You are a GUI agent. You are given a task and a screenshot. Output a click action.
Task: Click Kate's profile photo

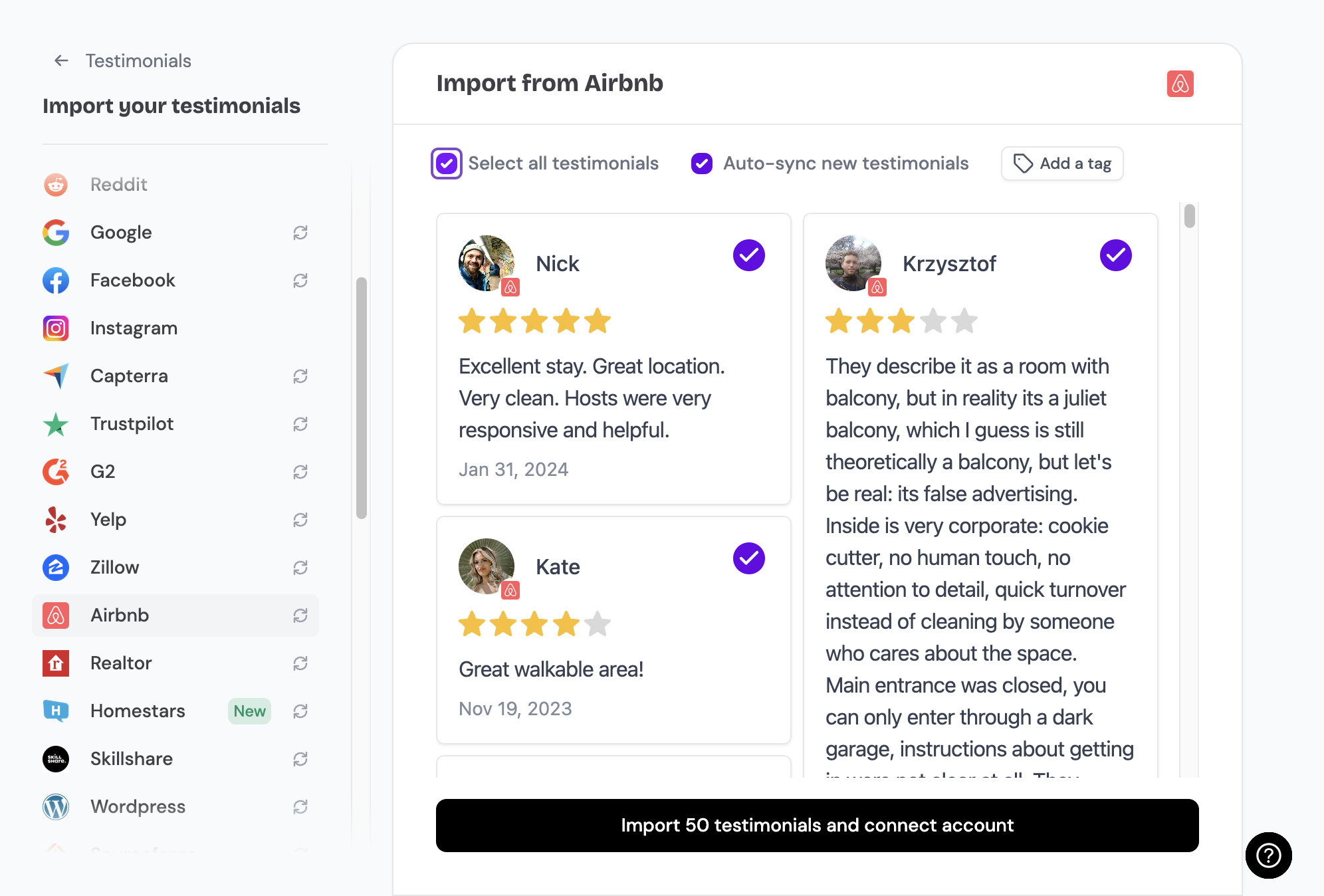(487, 566)
